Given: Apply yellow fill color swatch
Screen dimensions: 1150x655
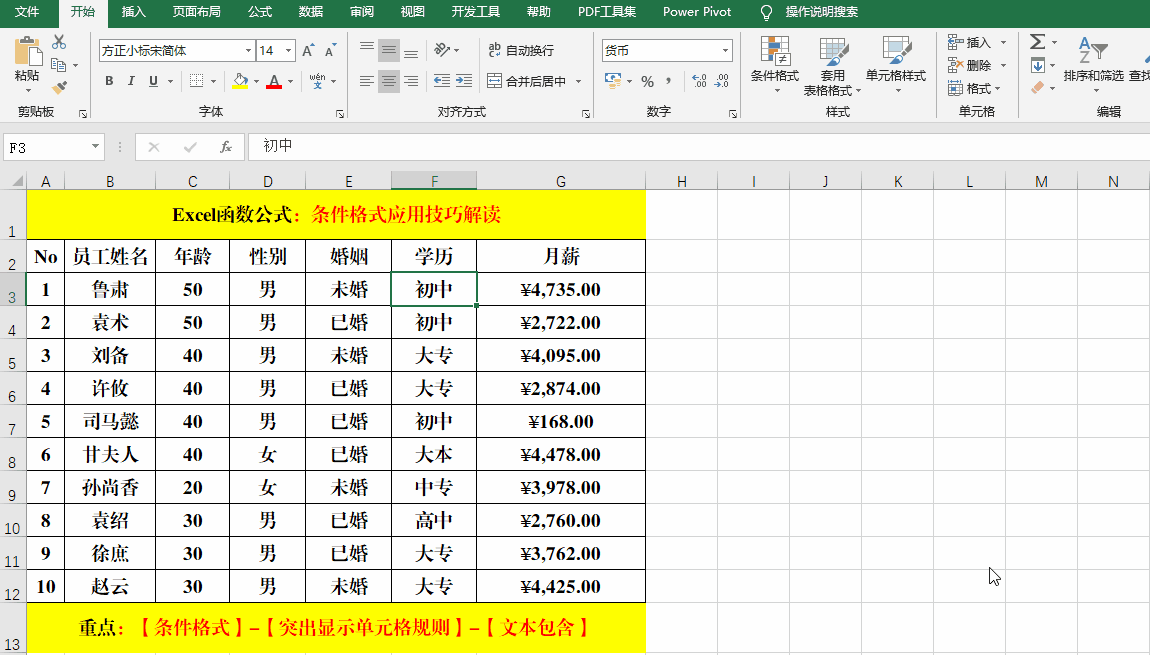Looking at the screenshot, I should click(240, 81).
